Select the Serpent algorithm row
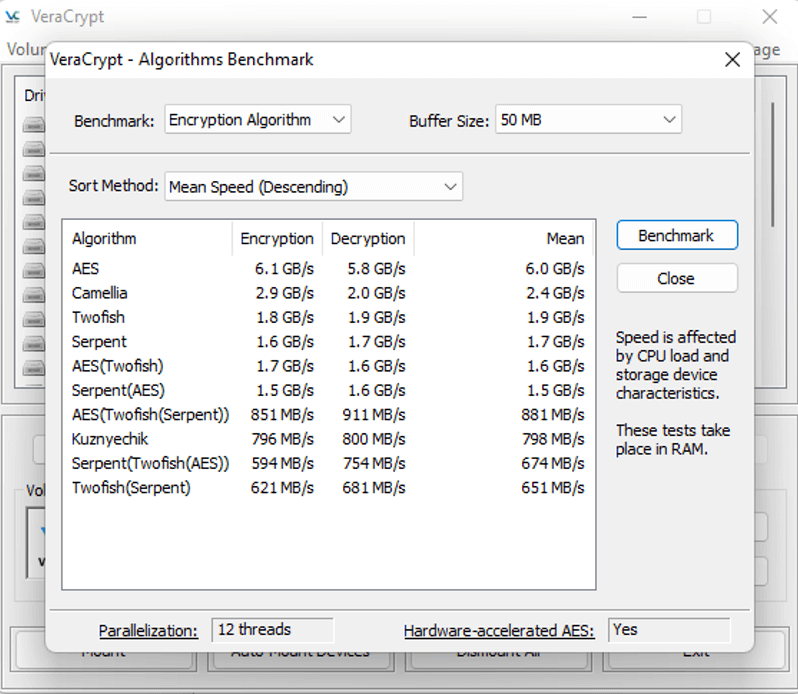Viewport: 798px width, 694px height. 328,341
